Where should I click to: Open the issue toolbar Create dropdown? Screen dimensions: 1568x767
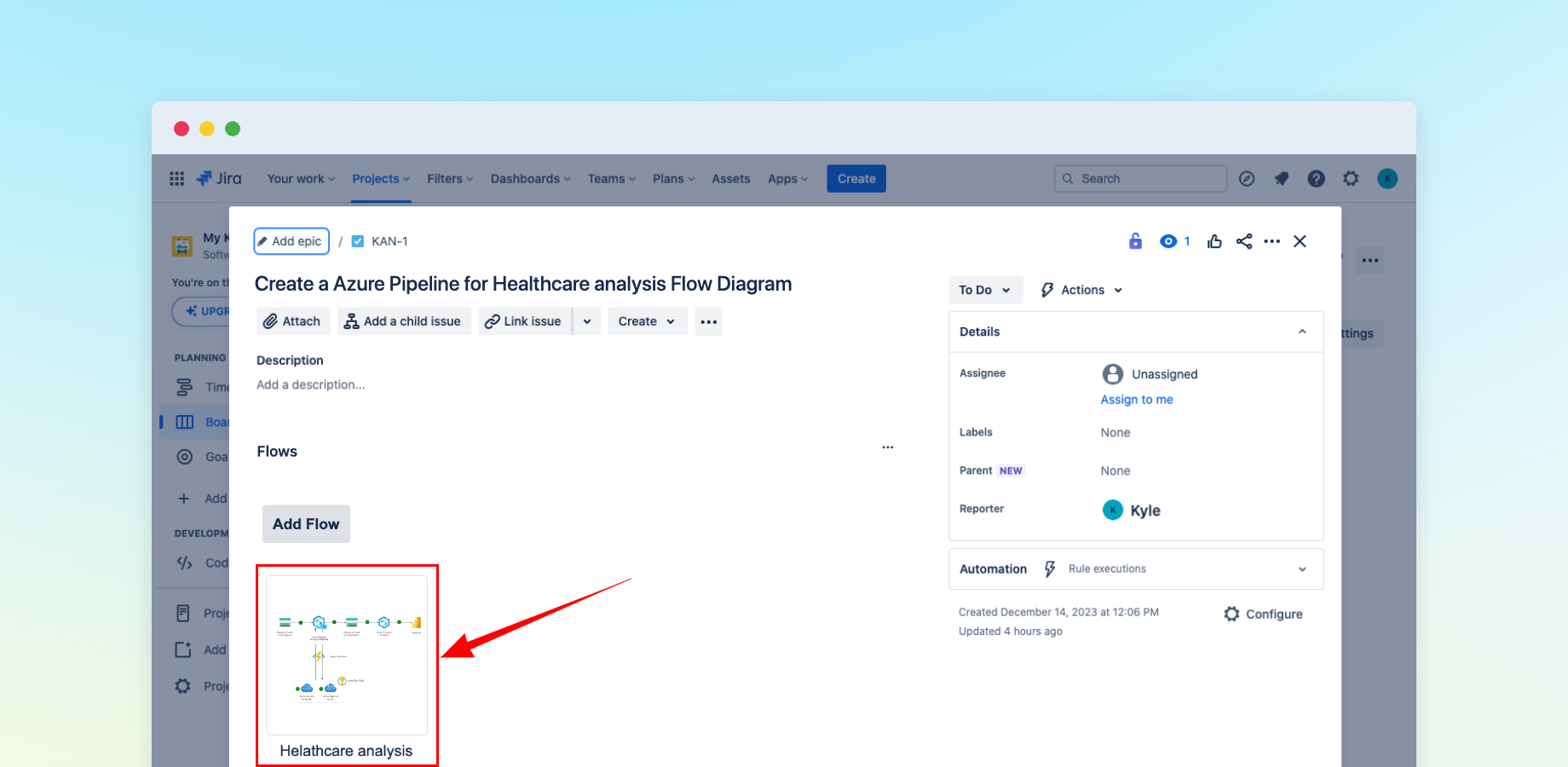point(648,321)
